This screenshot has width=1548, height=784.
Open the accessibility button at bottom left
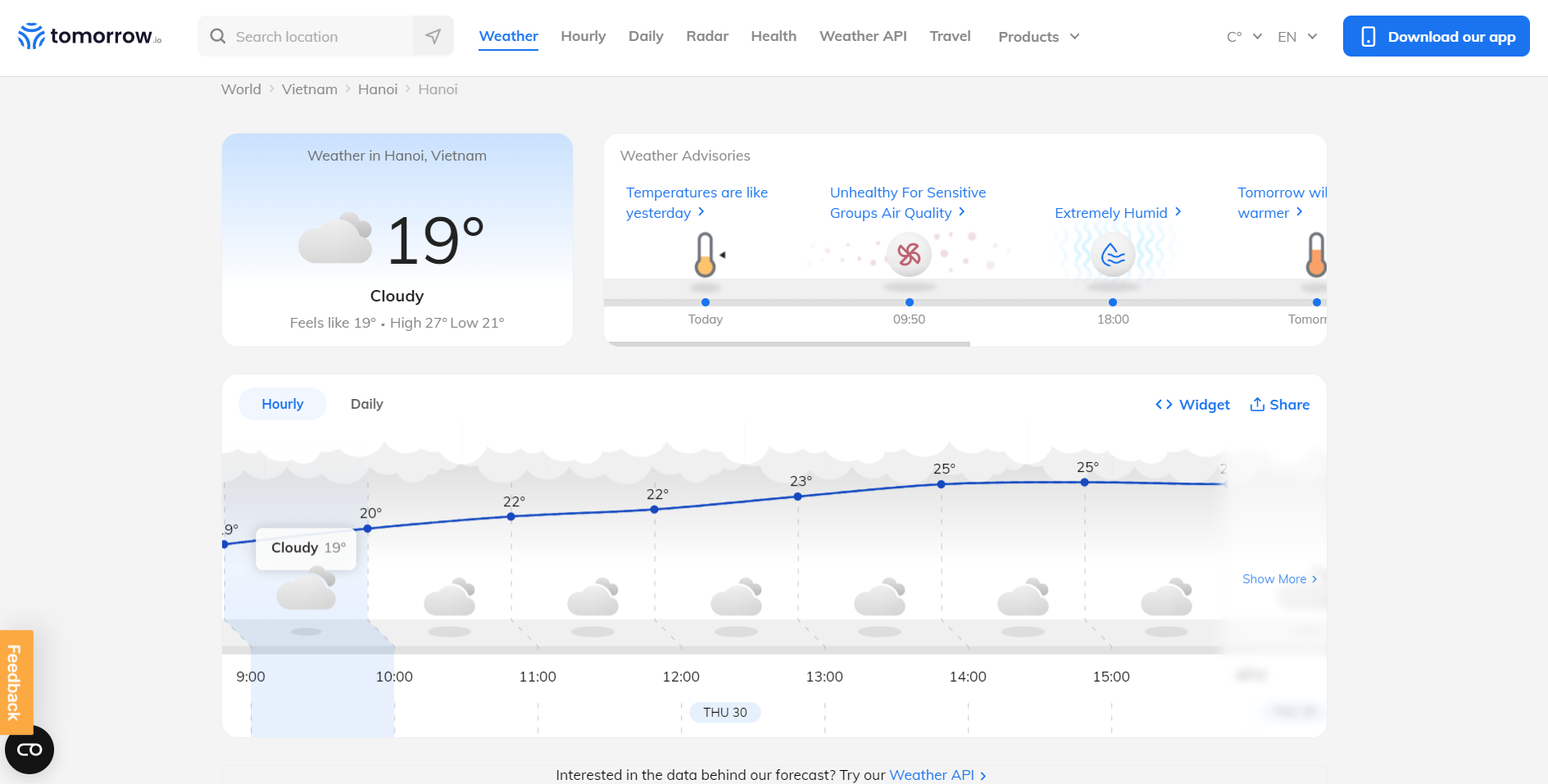(x=30, y=750)
